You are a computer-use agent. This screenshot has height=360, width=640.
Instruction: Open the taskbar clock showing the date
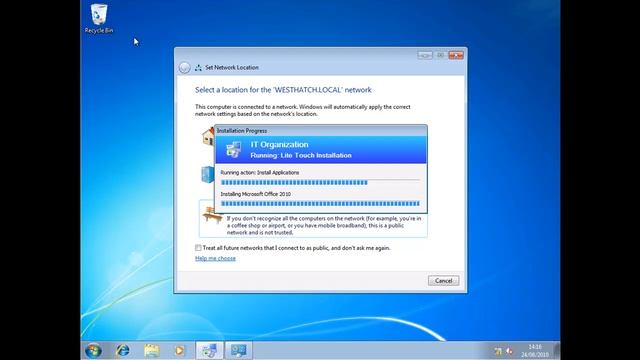535,351
